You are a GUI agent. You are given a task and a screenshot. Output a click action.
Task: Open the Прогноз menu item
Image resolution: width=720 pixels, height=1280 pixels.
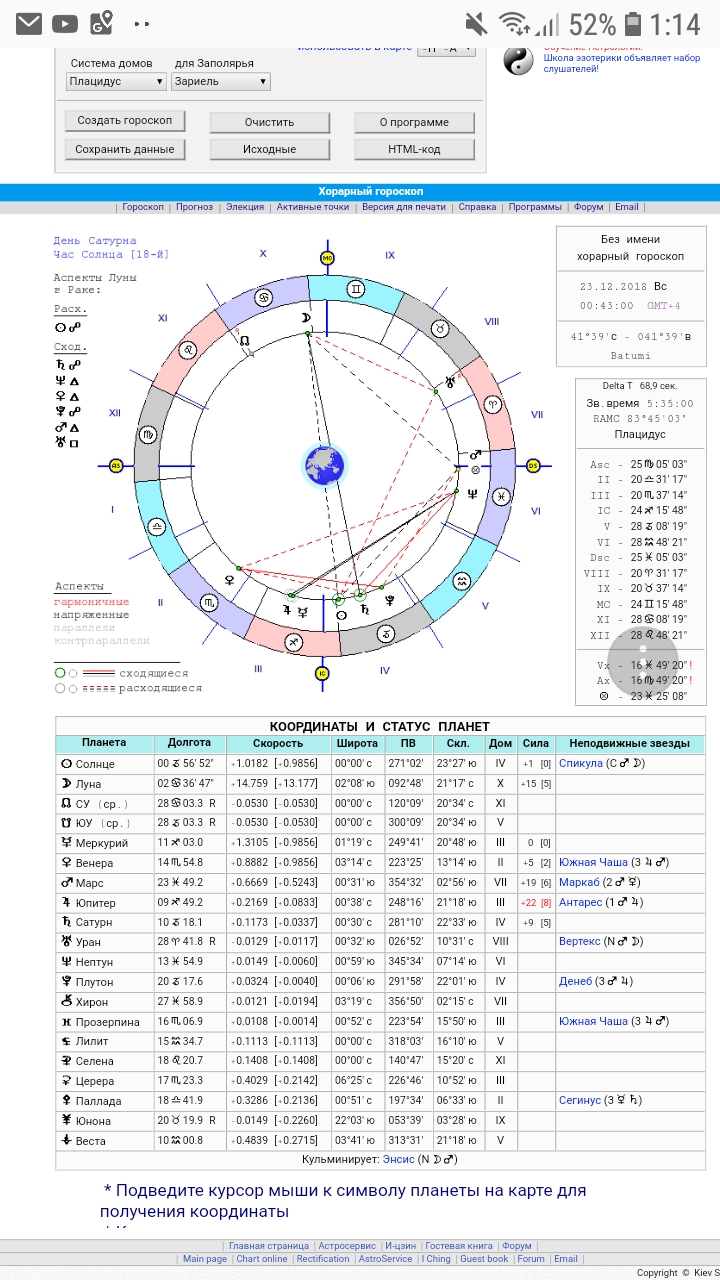coord(194,207)
